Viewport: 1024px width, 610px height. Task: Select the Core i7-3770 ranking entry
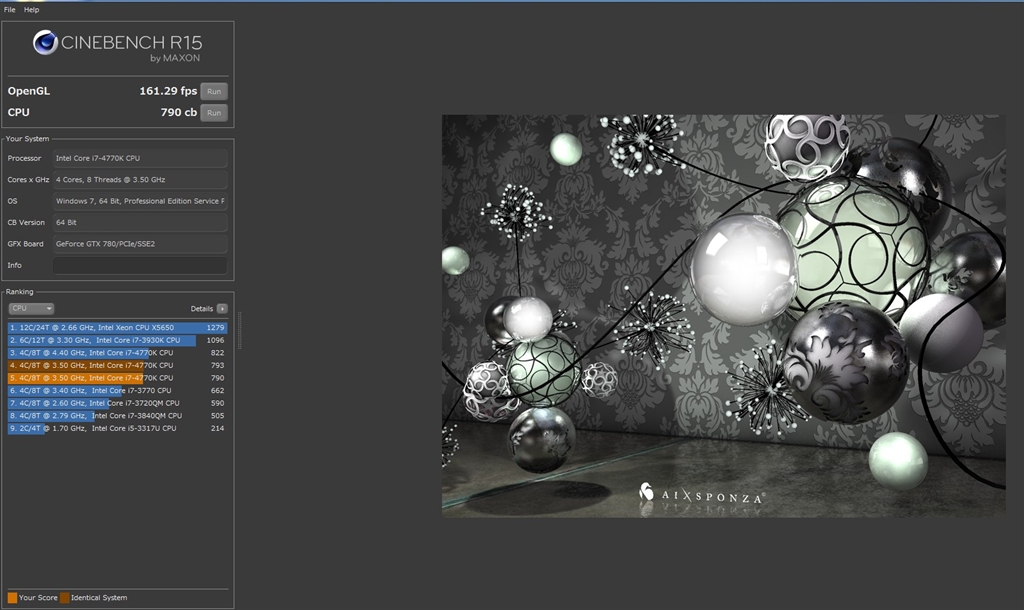pyautogui.click(x=118, y=391)
